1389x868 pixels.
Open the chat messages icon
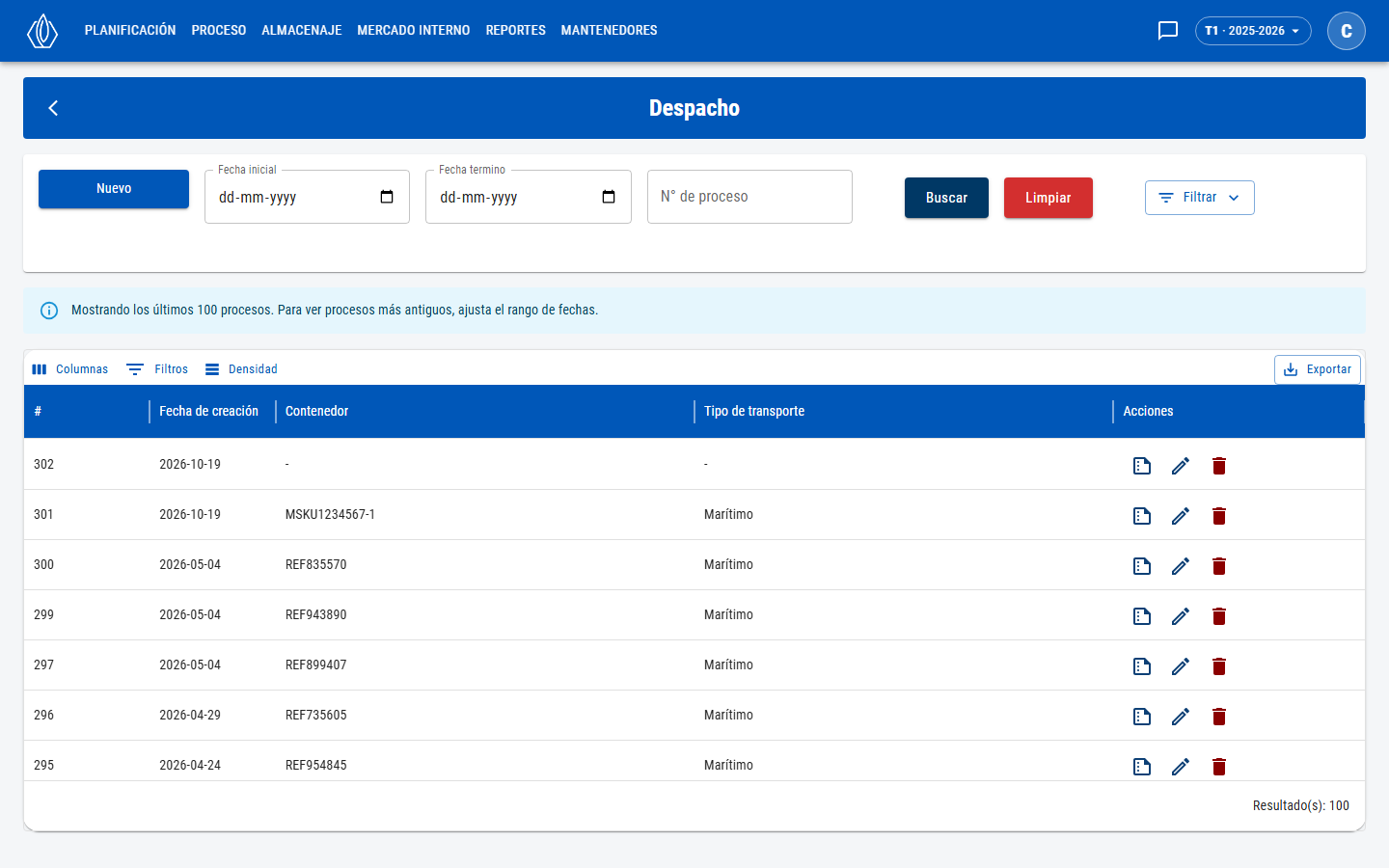(1168, 31)
